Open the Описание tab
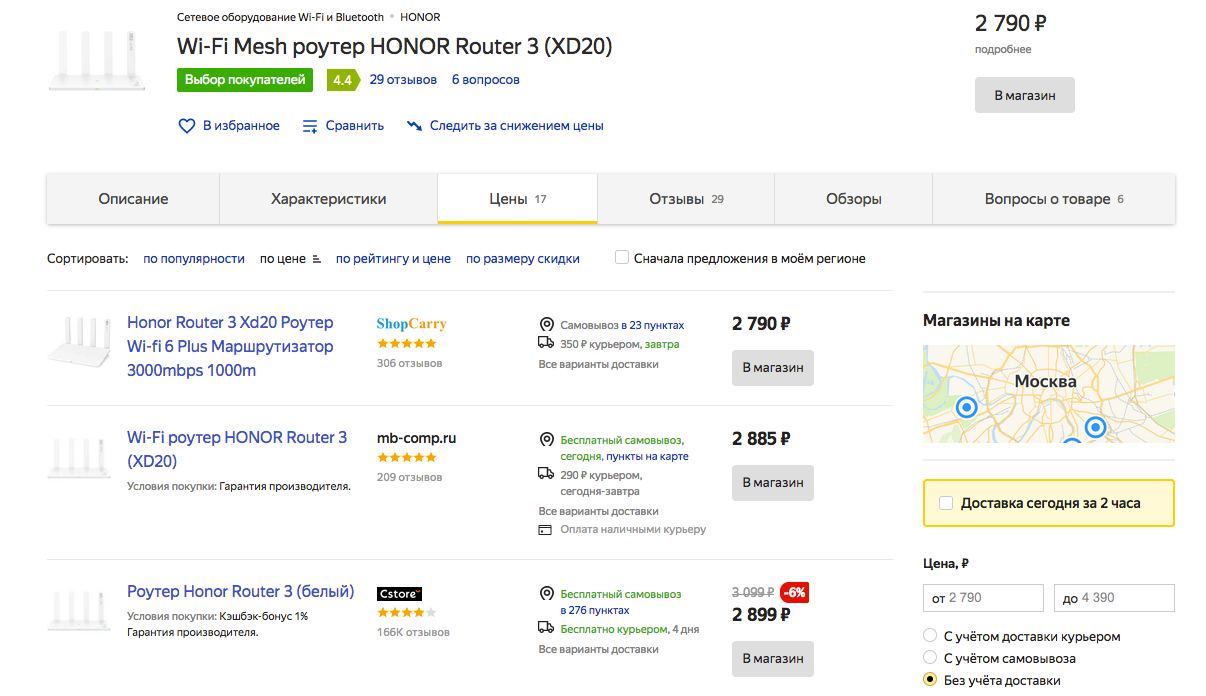The height and width of the screenshot is (696, 1206). coord(133,199)
